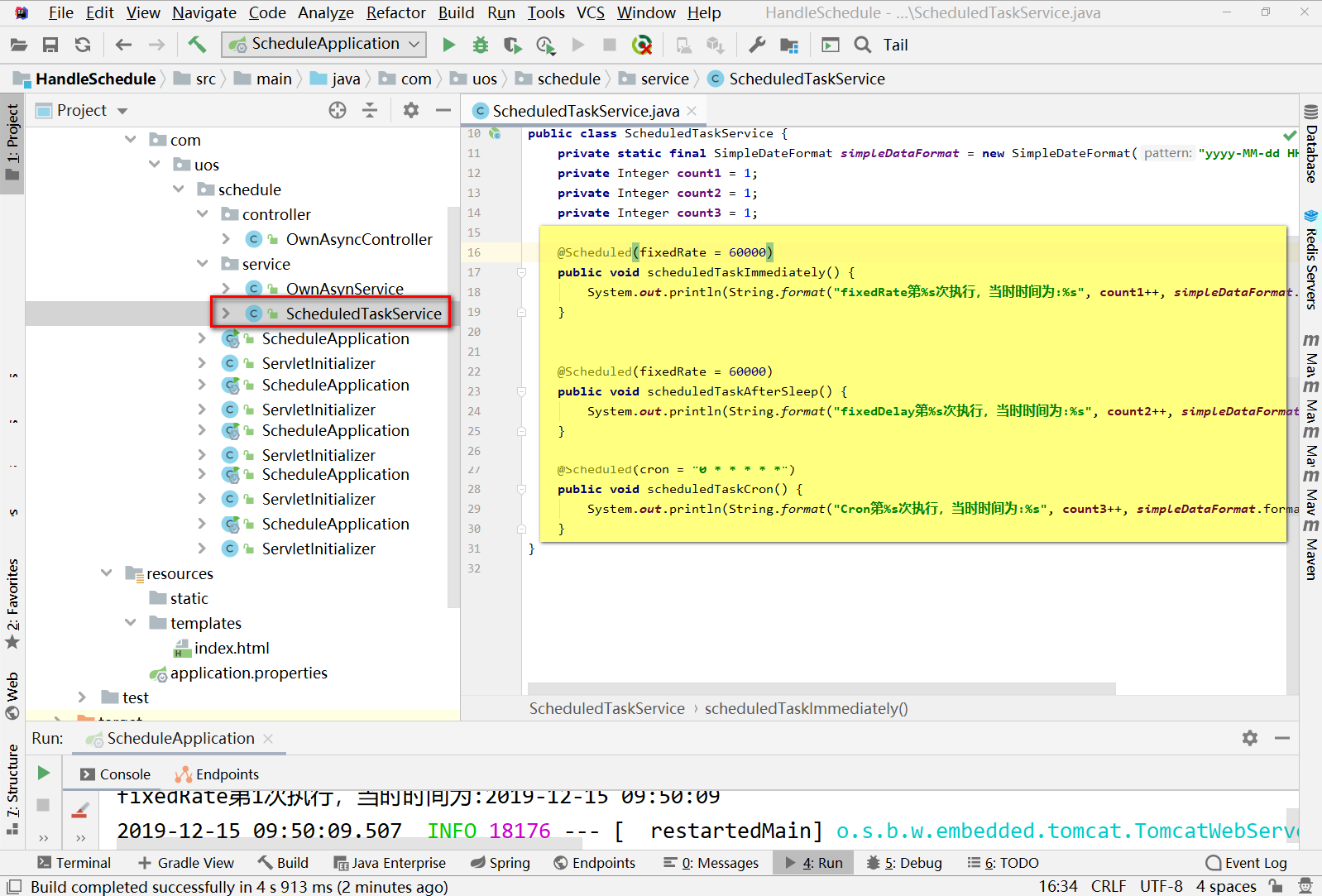
Task: Select index.html in the project tree
Action: pos(231,648)
